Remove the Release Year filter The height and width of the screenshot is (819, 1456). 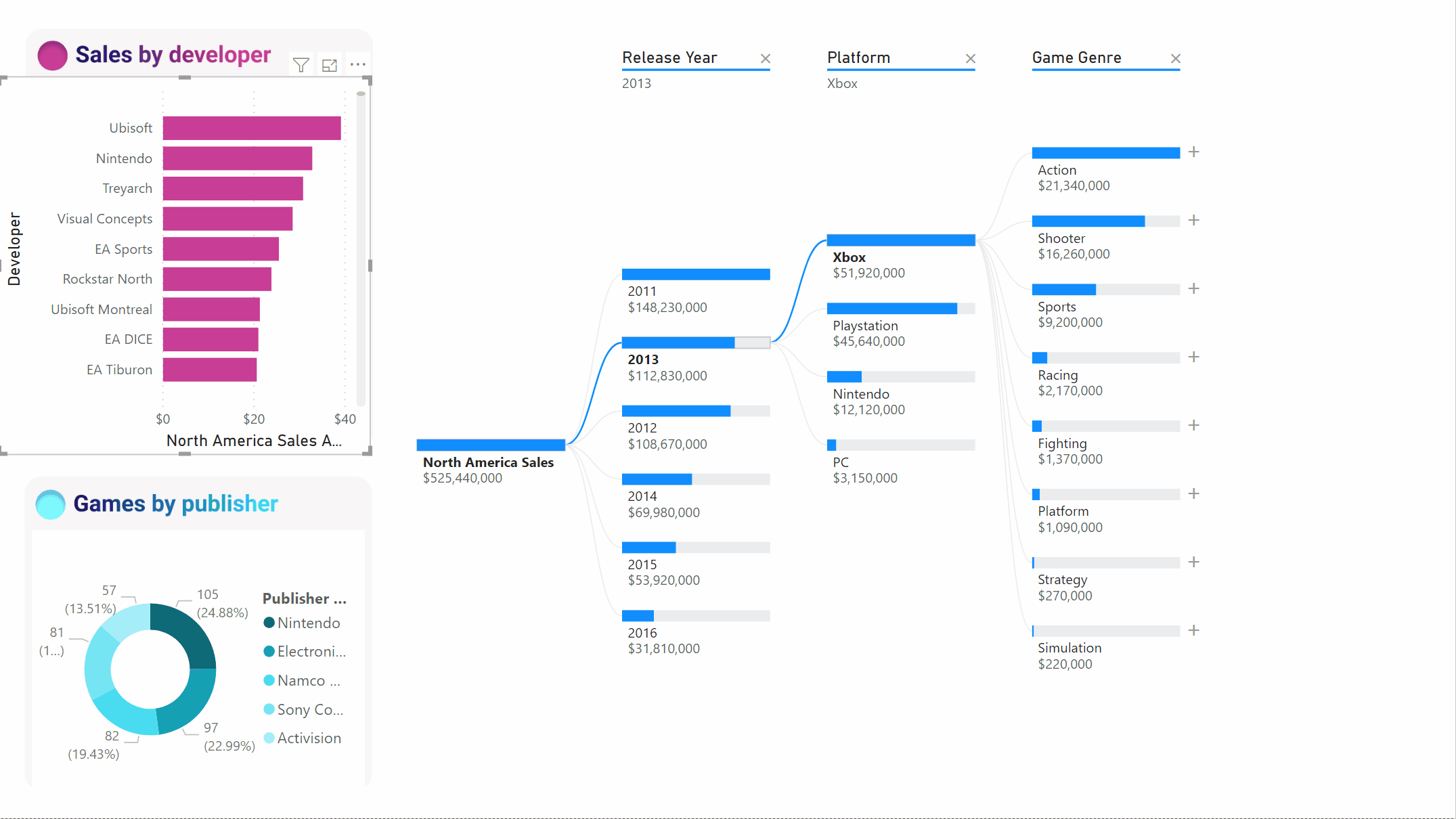point(766,57)
